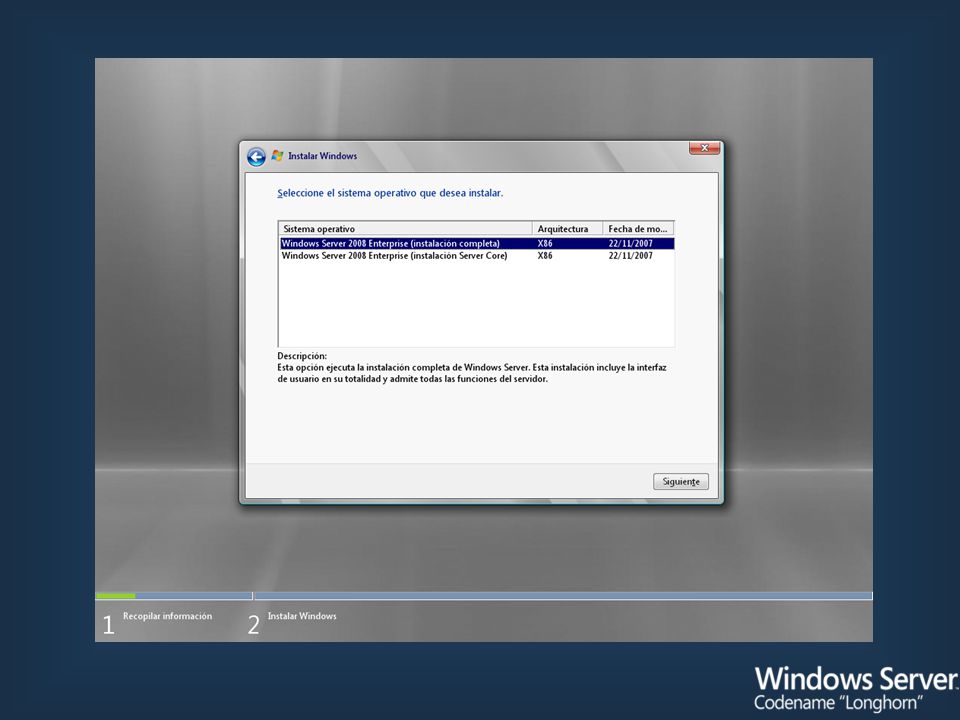This screenshot has height=720, width=960.
Task: Click the green setup progress bar
Action: (x=116, y=596)
